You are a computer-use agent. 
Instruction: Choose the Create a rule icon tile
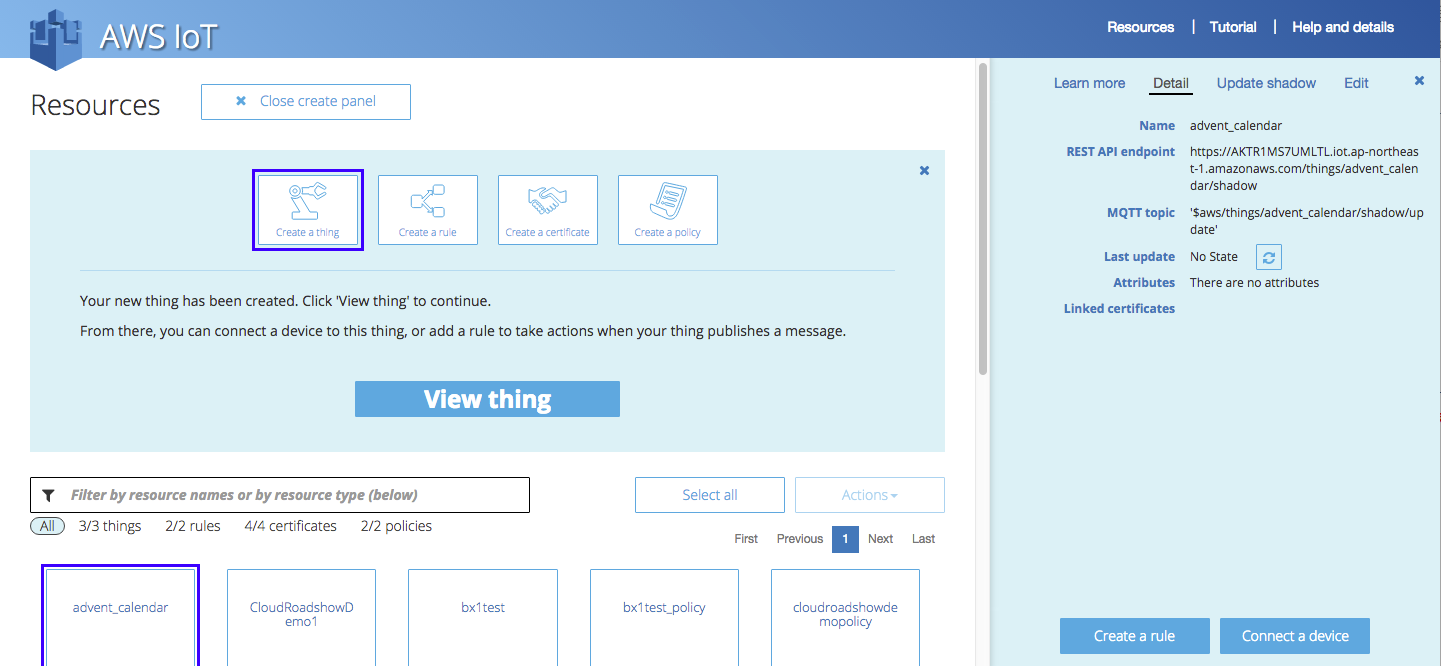[428, 210]
